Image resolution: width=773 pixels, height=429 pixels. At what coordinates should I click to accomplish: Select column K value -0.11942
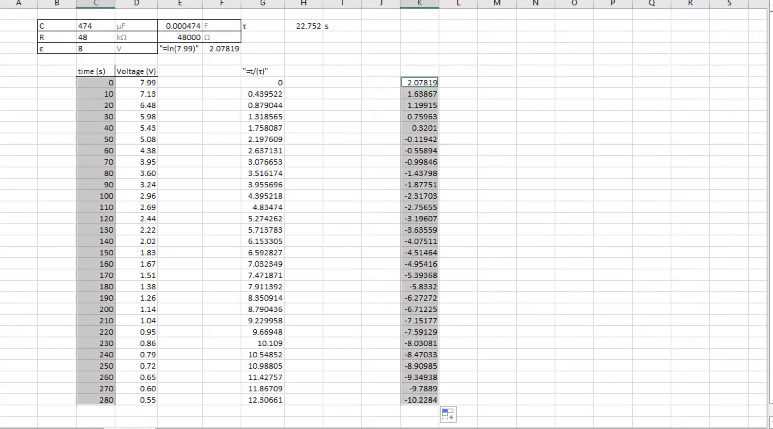click(420, 139)
